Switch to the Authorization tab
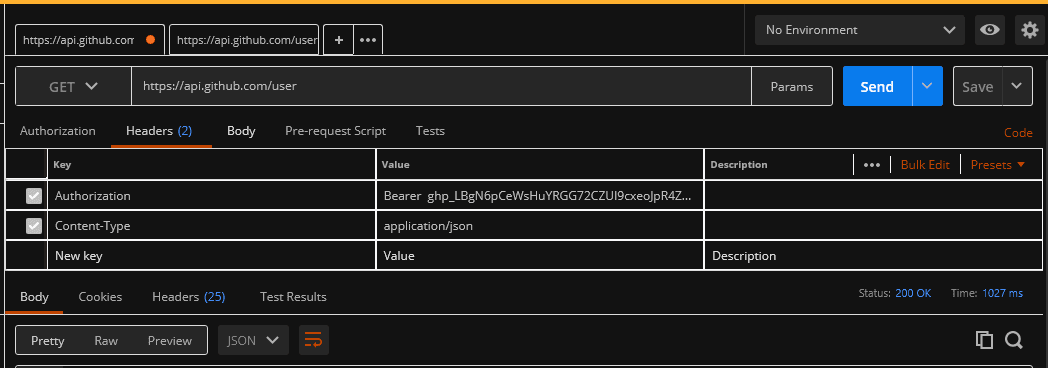 pyautogui.click(x=57, y=131)
